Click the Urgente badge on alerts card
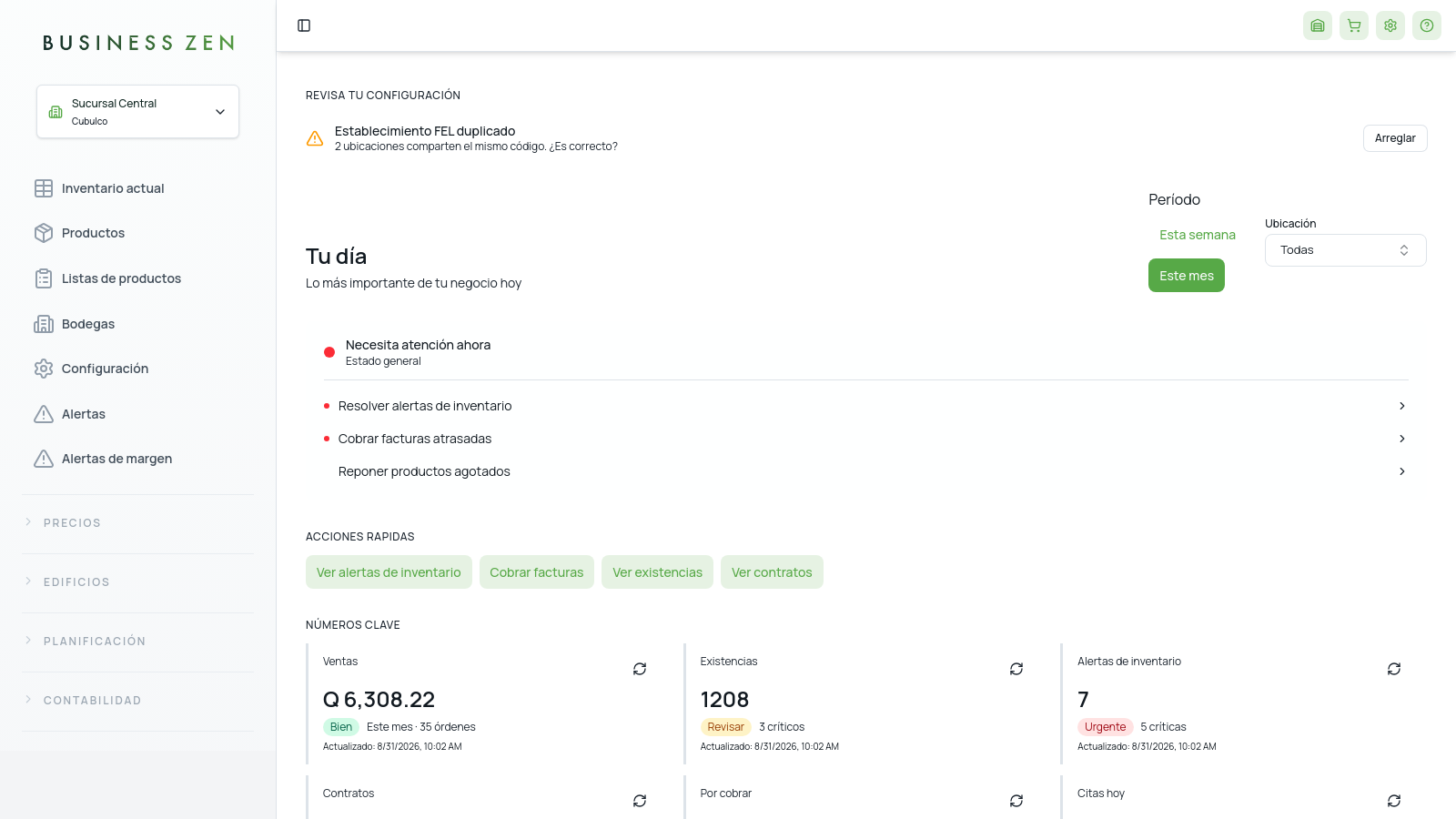The height and width of the screenshot is (819, 1456). [x=1105, y=727]
